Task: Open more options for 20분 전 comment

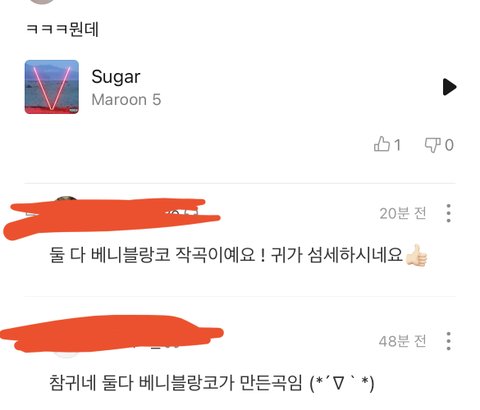Action: point(449,213)
